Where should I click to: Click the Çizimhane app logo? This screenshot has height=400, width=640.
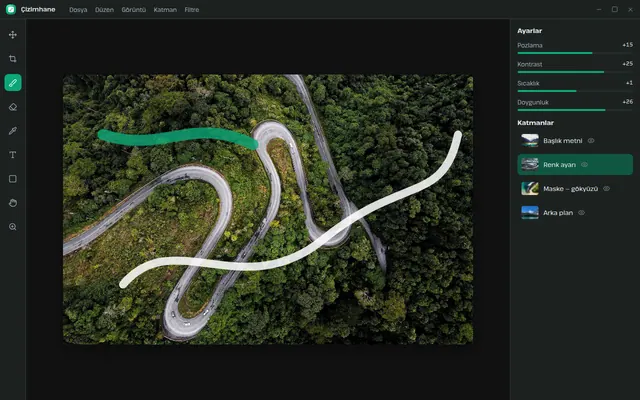tap(11, 9)
